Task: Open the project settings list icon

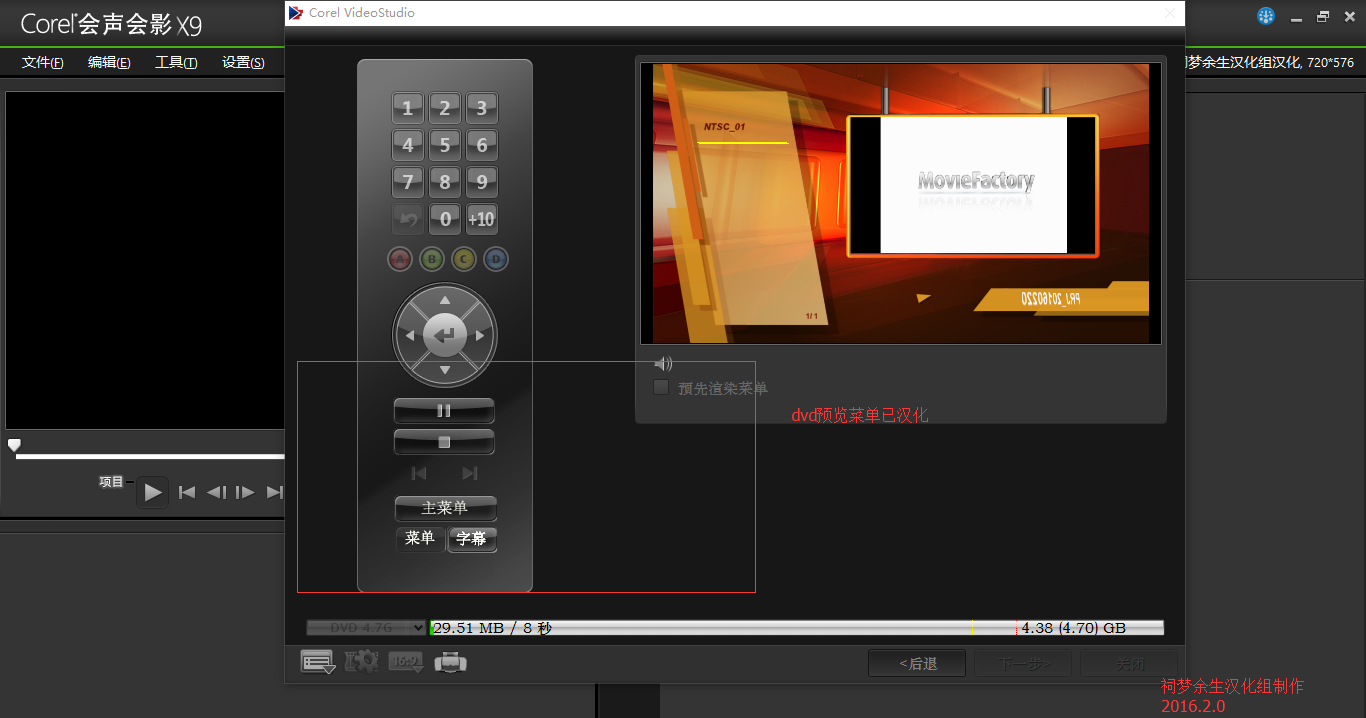Action: pos(318,662)
